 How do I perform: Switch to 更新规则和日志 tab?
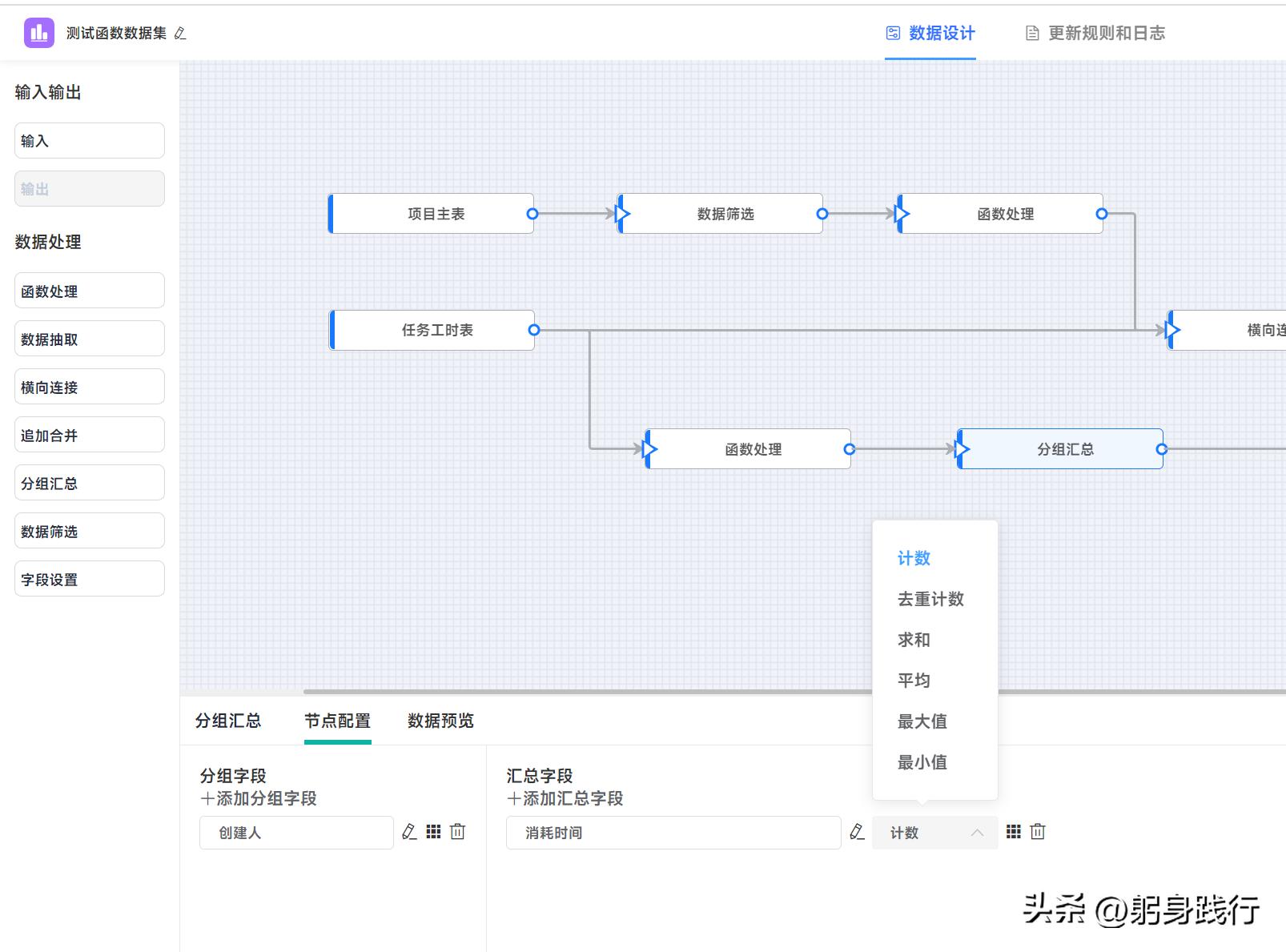click(1095, 33)
